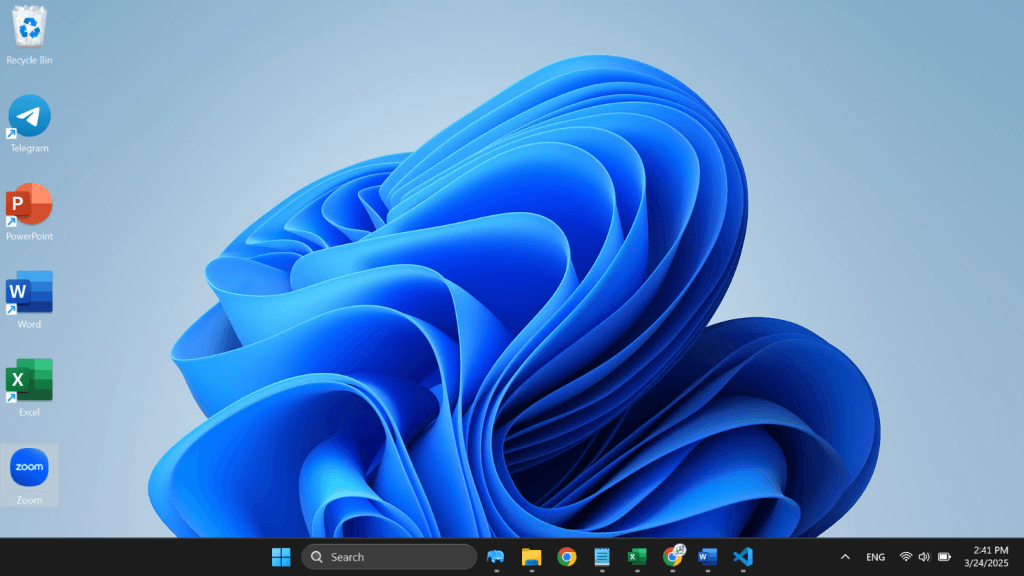Launch Google Chrome from the taskbar
The height and width of the screenshot is (576, 1024).
point(566,557)
